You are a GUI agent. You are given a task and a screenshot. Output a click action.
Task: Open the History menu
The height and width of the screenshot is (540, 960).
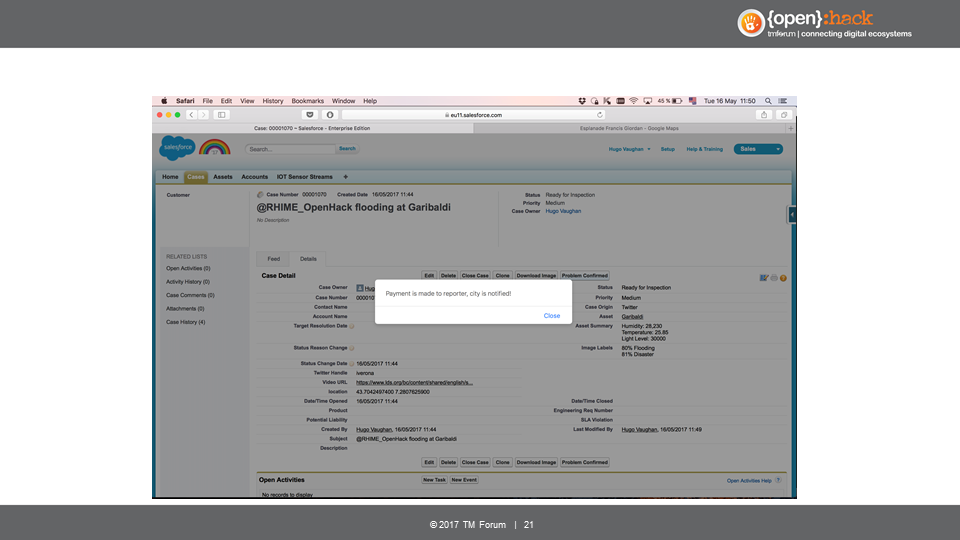tap(273, 101)
